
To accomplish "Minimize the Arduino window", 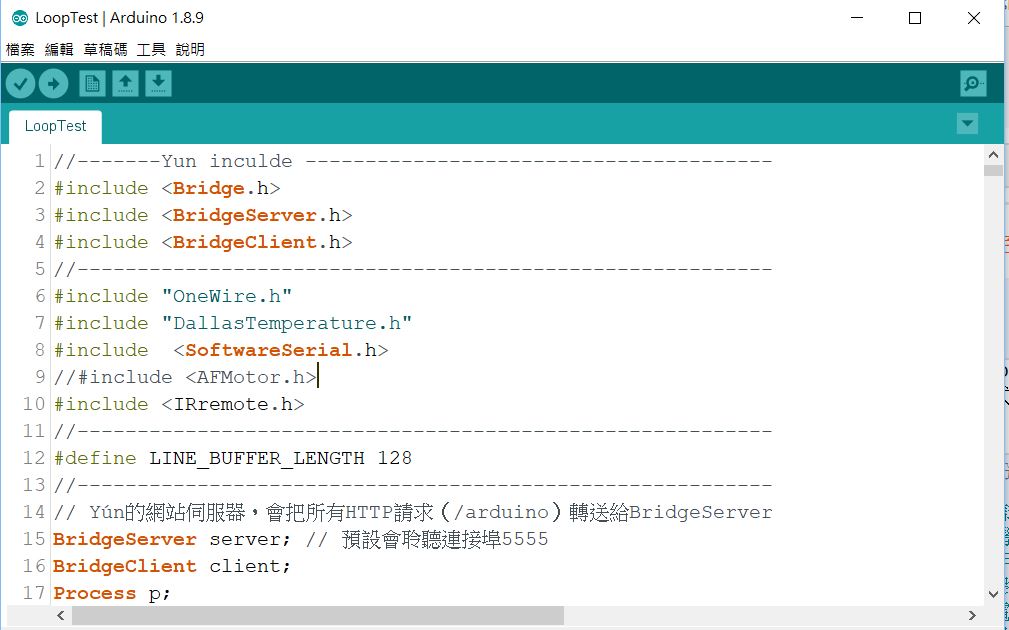I will coord(856,18).
